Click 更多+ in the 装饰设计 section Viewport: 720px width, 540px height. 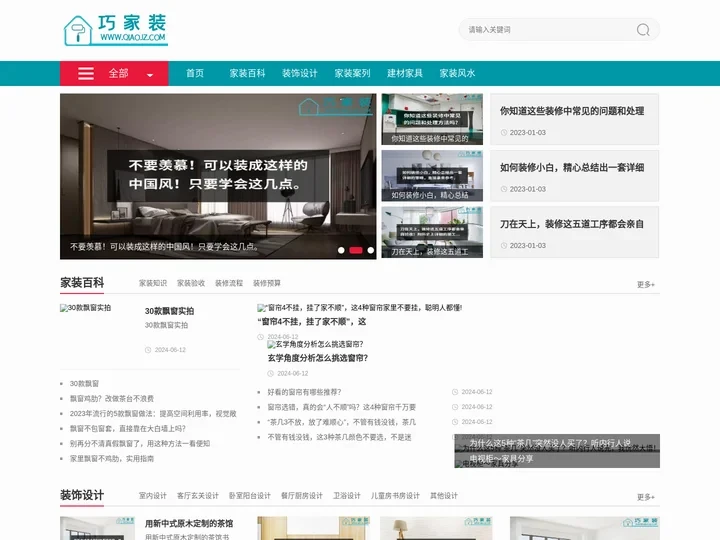click(x=646, y=497)
